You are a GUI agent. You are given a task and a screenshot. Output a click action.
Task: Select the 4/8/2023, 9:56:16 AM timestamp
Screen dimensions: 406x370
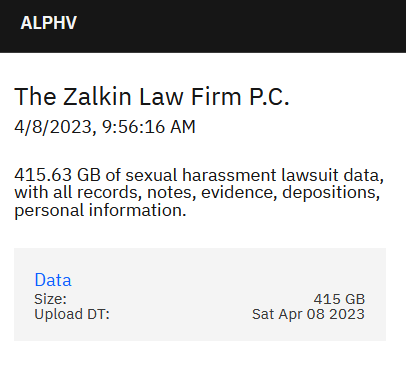pos(105,127)
